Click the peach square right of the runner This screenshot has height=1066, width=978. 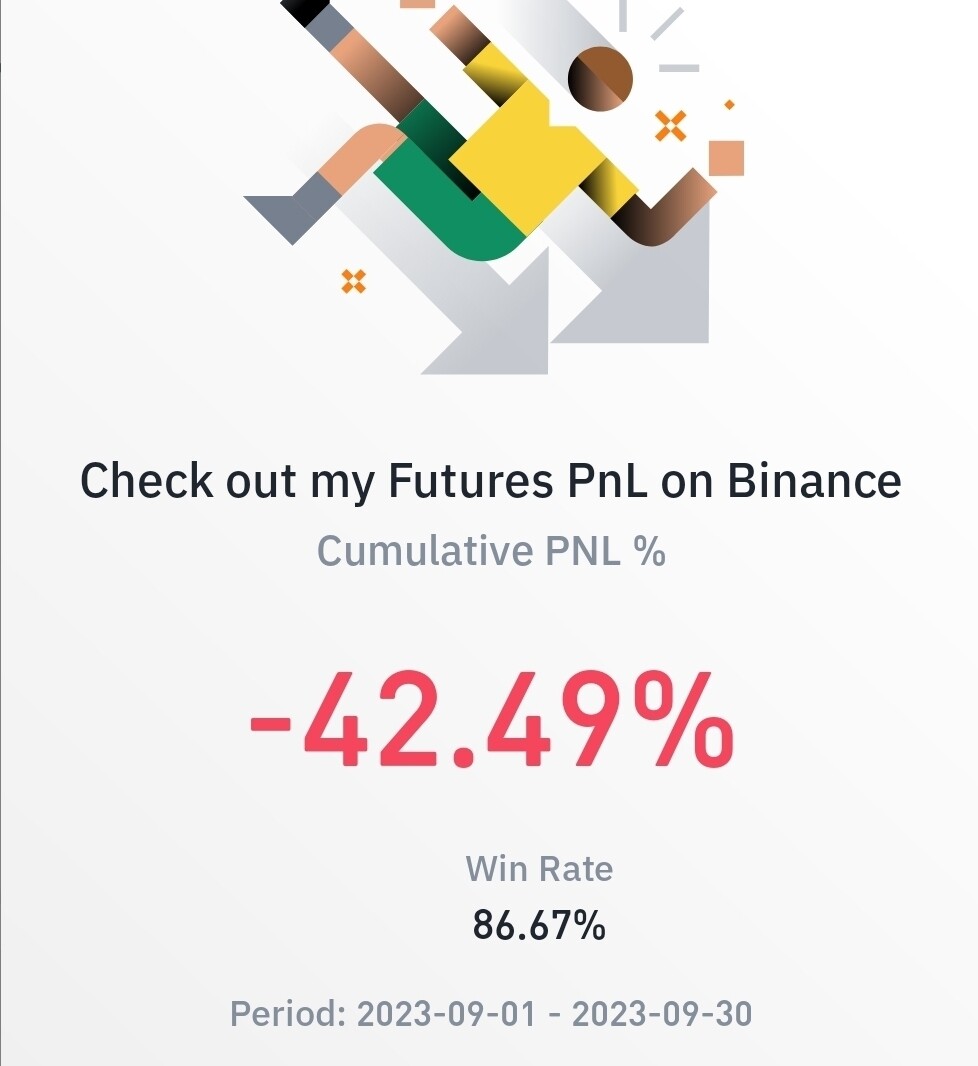click(x=726, y=158)
